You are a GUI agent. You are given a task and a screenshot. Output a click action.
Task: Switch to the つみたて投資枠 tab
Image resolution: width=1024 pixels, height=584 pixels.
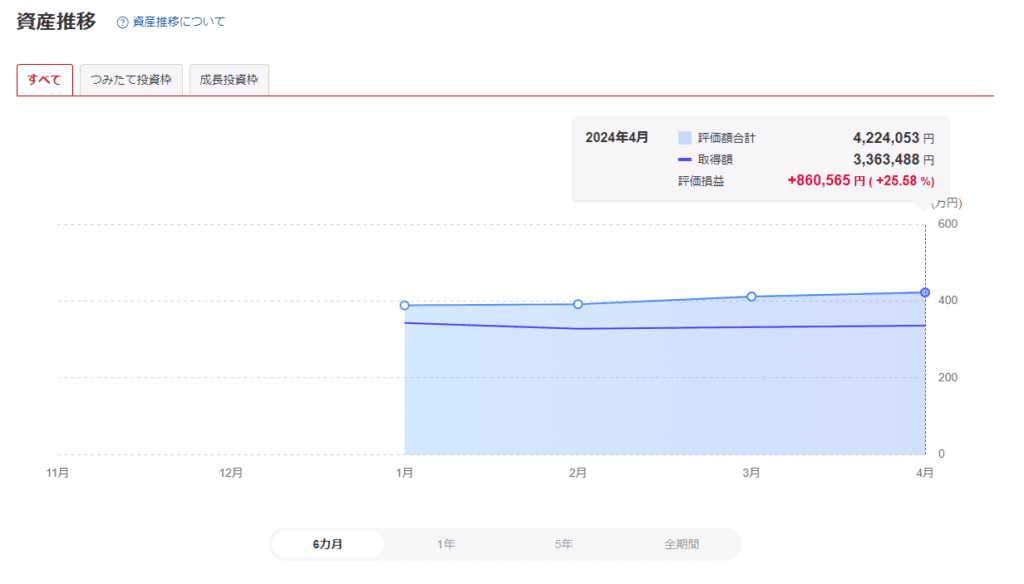click(131, 80)
